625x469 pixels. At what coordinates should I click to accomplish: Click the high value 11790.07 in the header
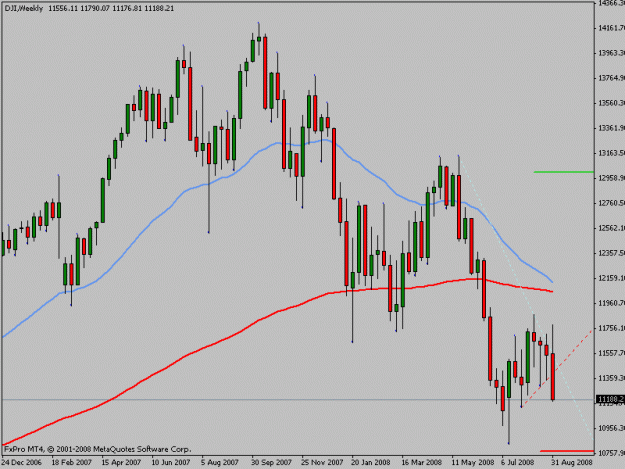coord(95,8)
